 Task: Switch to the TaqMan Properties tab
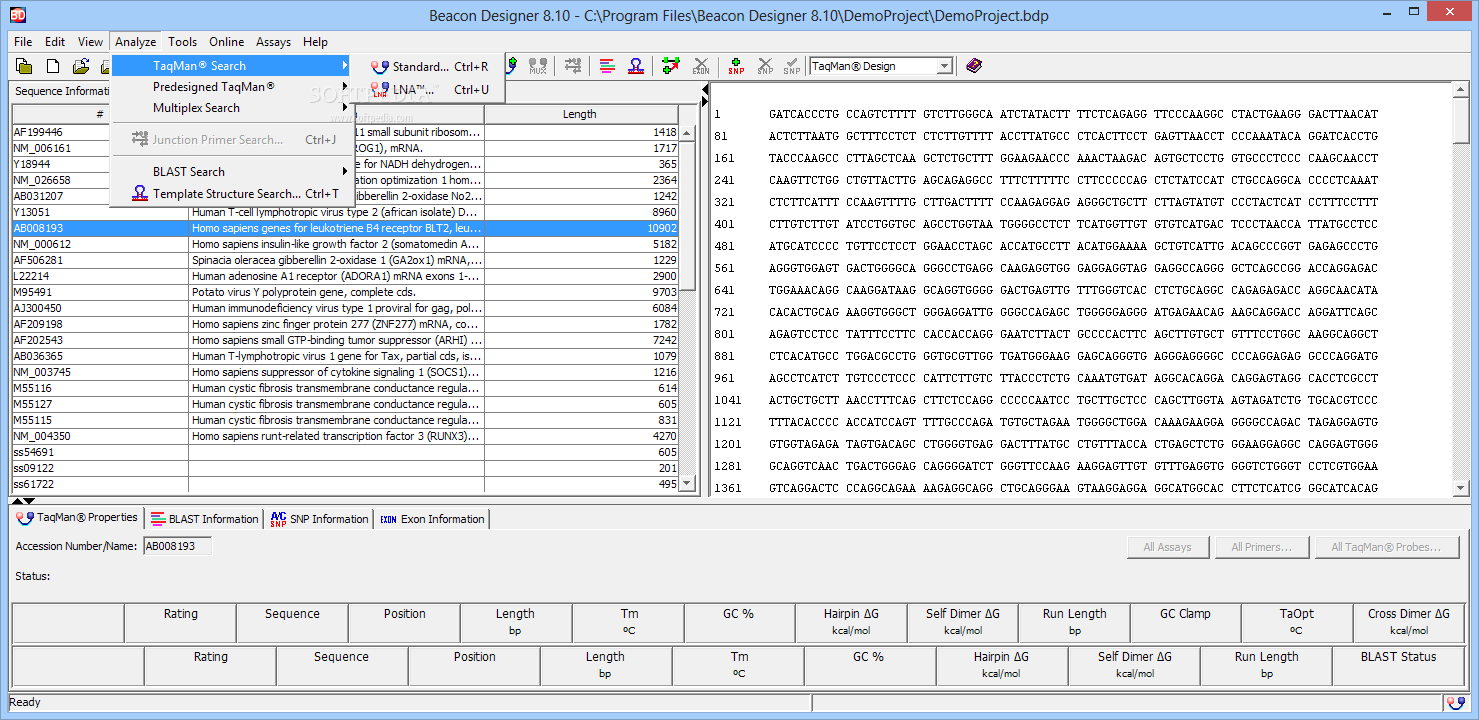point(77,518)
